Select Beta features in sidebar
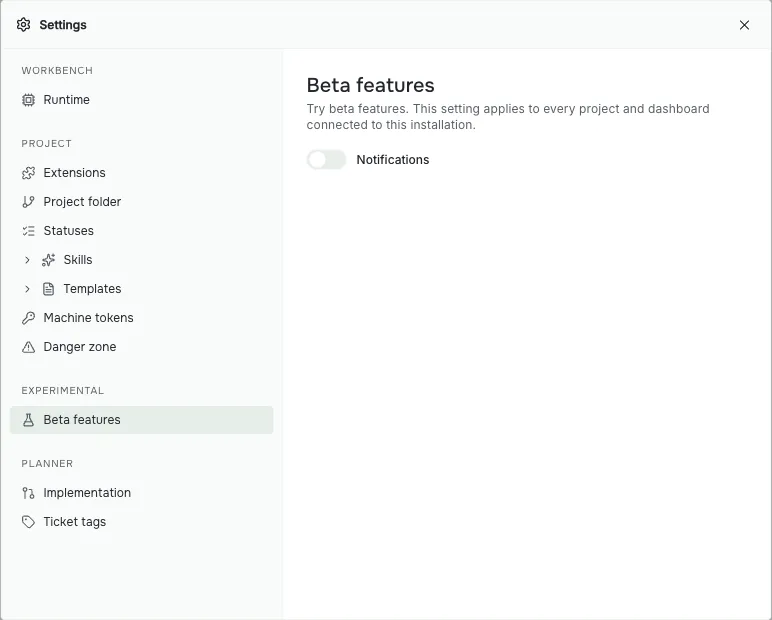 (142, 420)
